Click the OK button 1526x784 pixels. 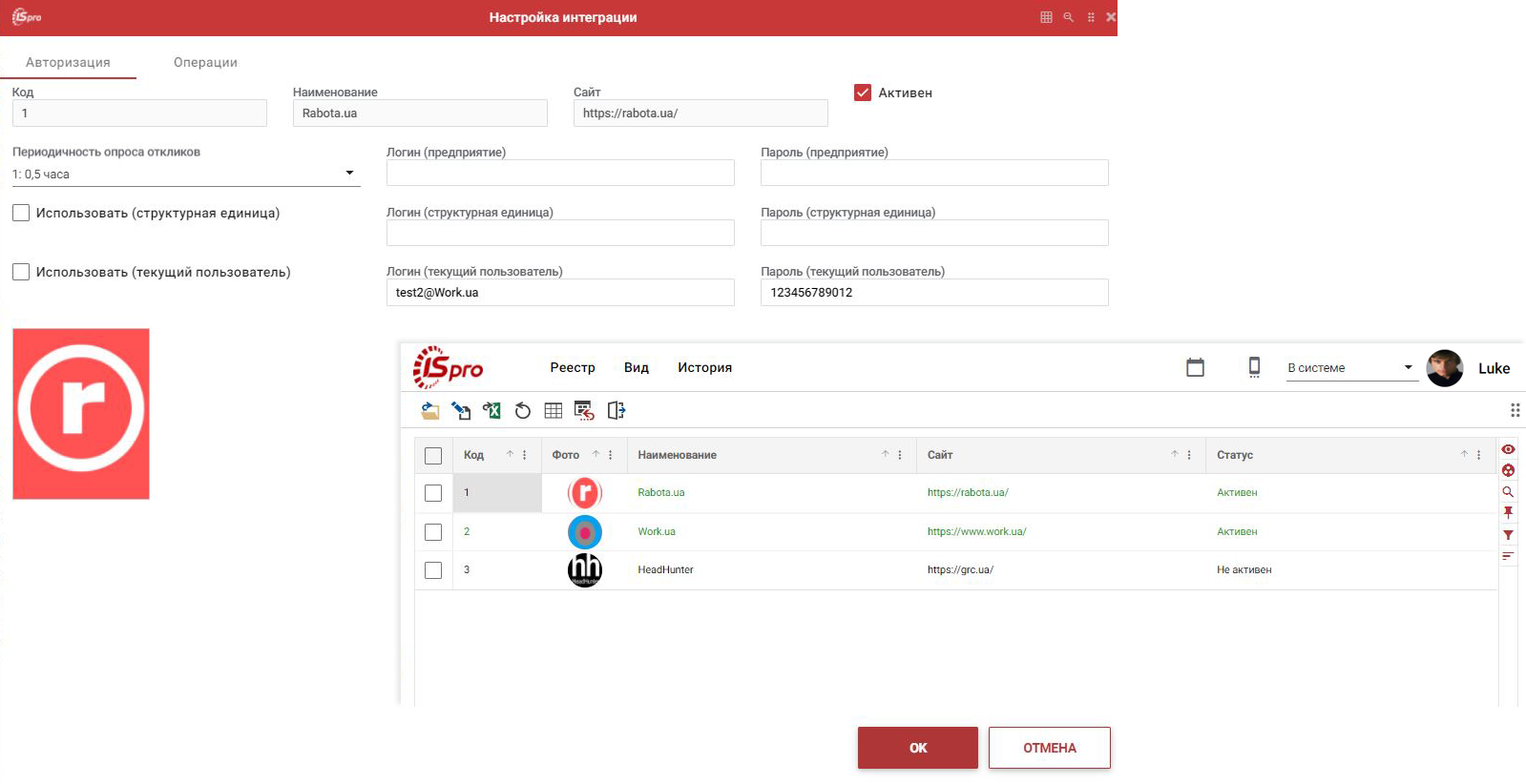[x=918, y=748]
